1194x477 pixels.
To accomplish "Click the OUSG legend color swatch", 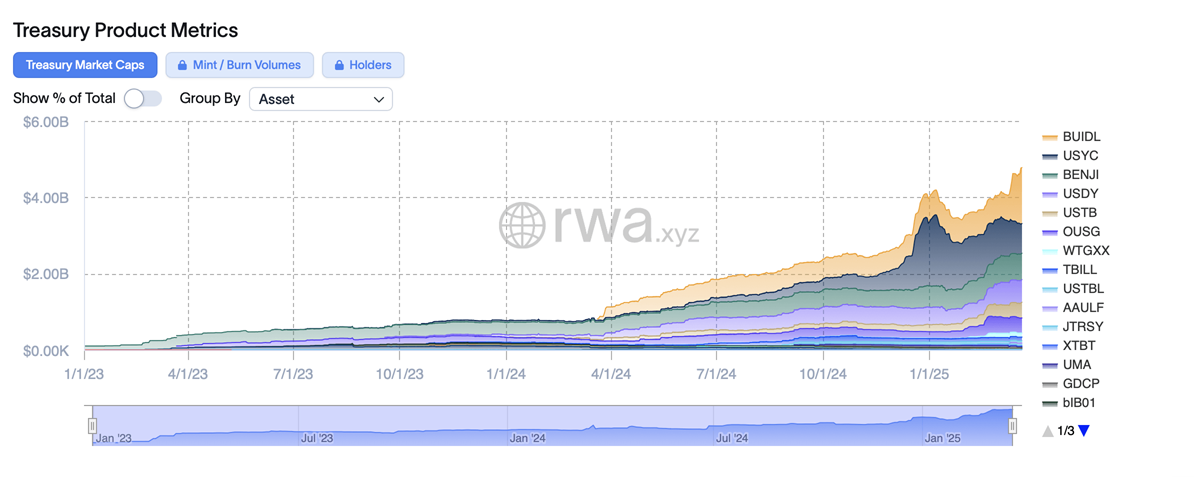I will pyautogui.click(x=1050, y=232).
